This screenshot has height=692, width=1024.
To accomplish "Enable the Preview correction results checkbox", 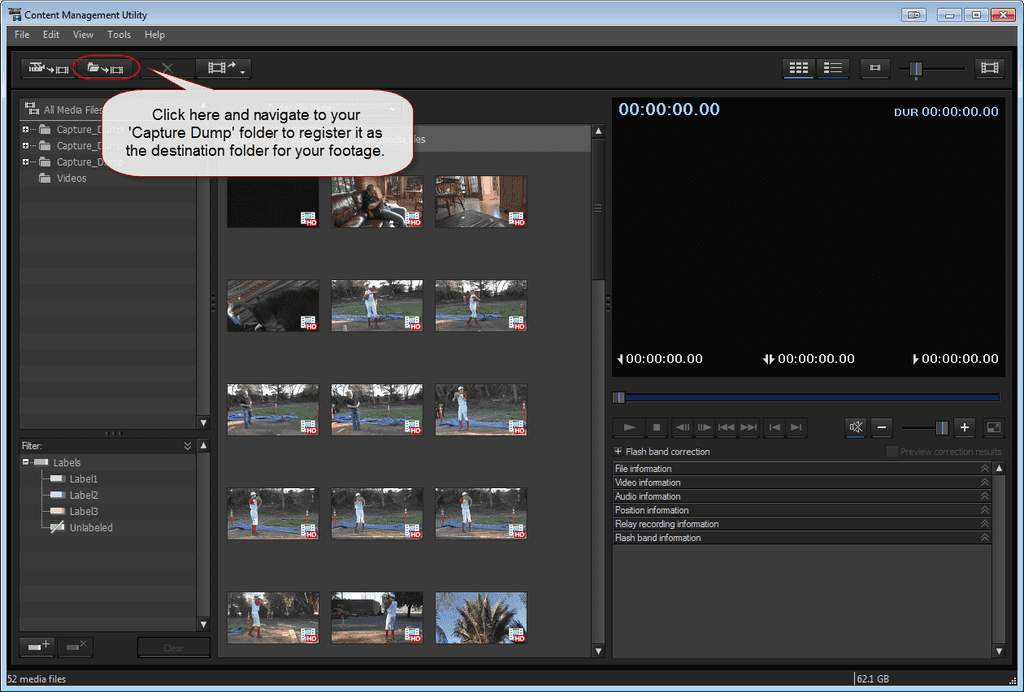I will coord(892,452).
